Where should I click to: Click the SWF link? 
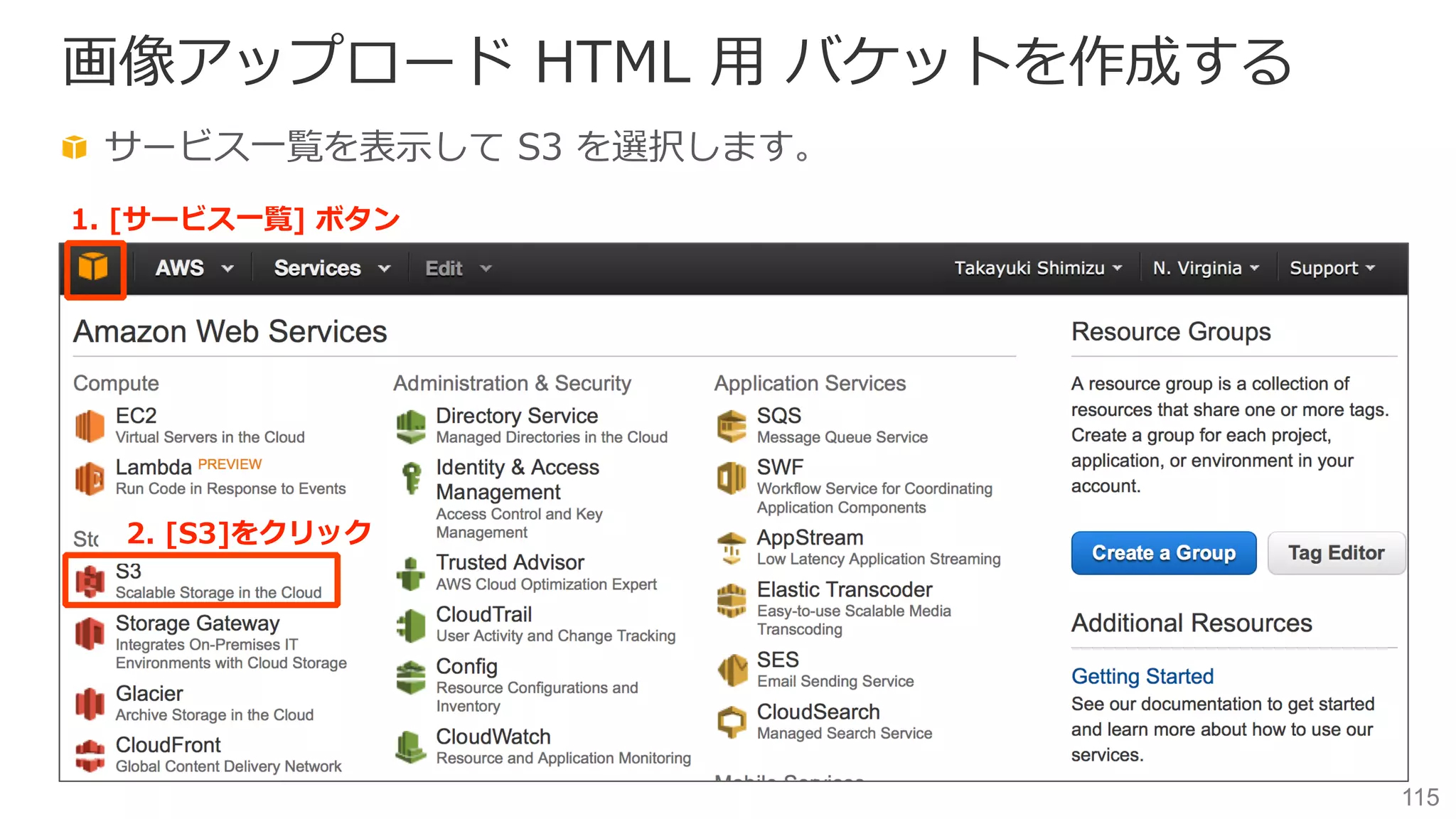pyautogui.click(x=780, y=467)
